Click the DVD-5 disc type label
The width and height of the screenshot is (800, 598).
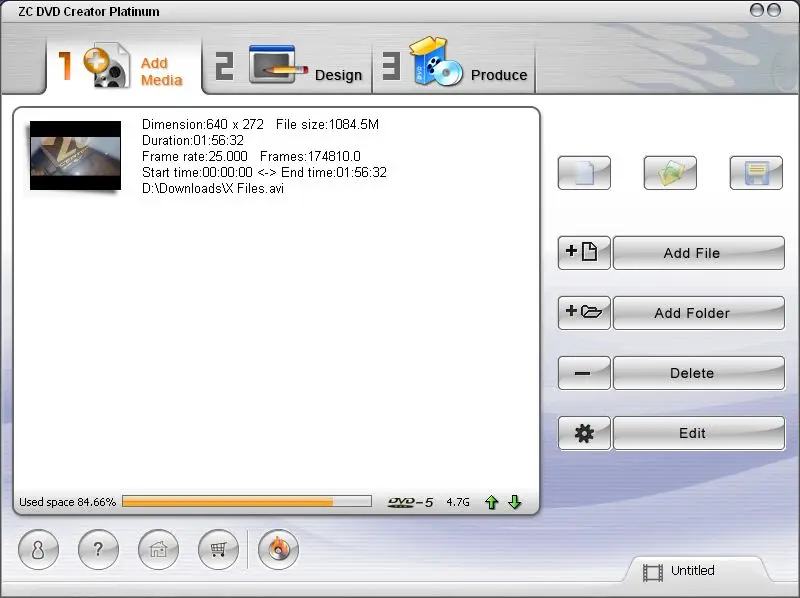[x=410, y=503]
